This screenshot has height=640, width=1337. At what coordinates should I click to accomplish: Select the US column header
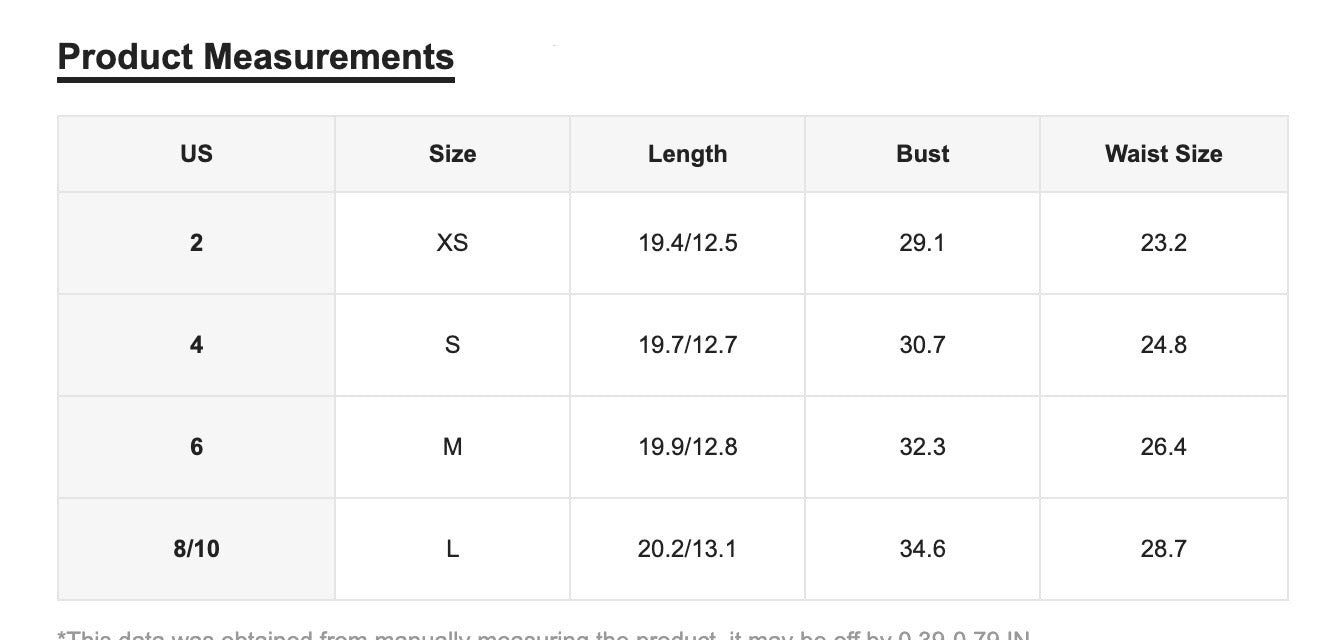(x=196, y=154)
